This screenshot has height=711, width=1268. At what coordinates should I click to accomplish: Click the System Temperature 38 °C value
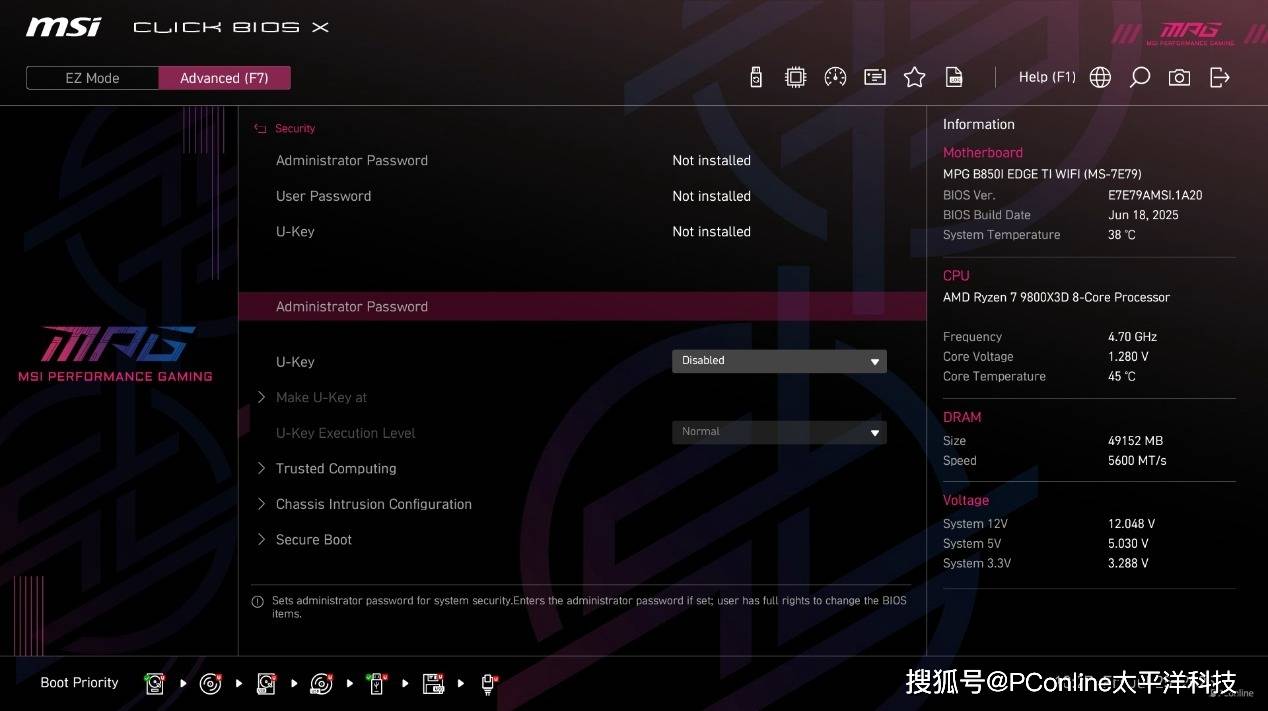1122,235
